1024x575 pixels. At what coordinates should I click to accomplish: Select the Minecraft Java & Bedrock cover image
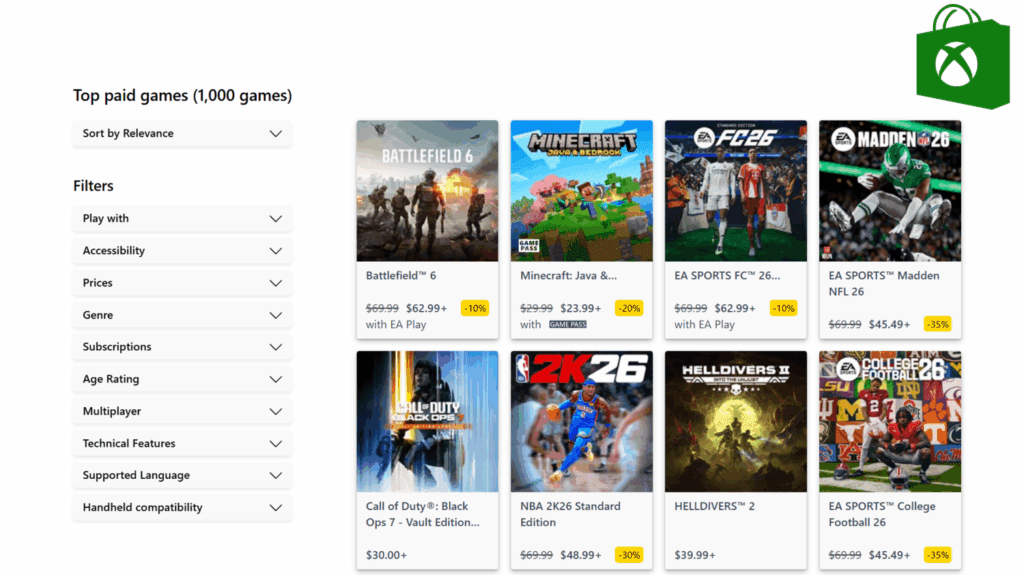(x=581, y=191)
